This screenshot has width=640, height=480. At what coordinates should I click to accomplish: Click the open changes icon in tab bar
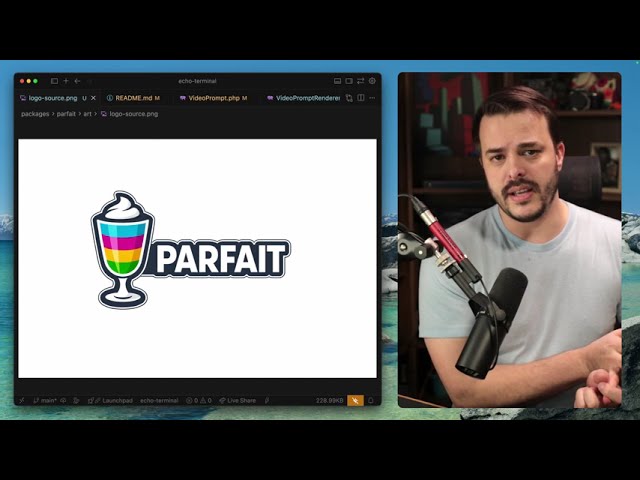[x=349, y=98]
